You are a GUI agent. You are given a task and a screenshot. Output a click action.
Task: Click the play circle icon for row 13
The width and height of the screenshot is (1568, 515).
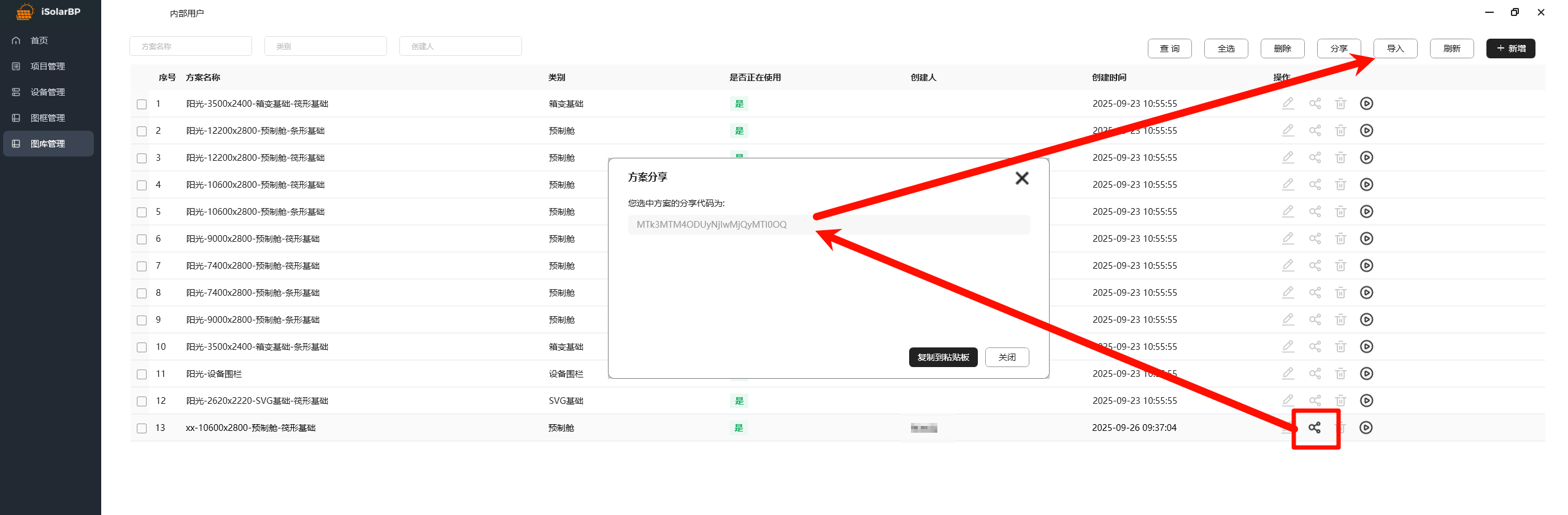tap(1366, 428)
